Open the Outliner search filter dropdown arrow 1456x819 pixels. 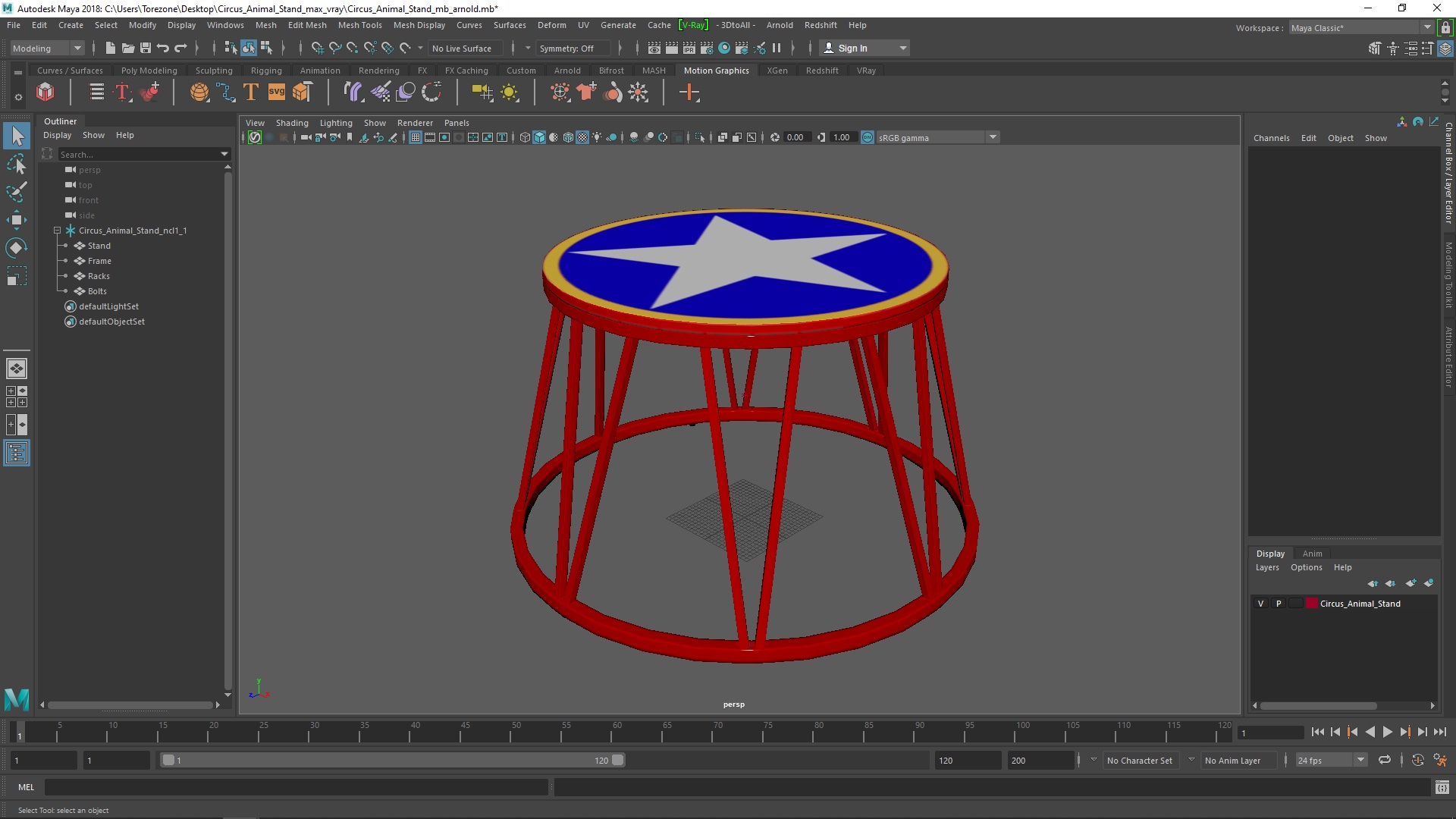224,154
